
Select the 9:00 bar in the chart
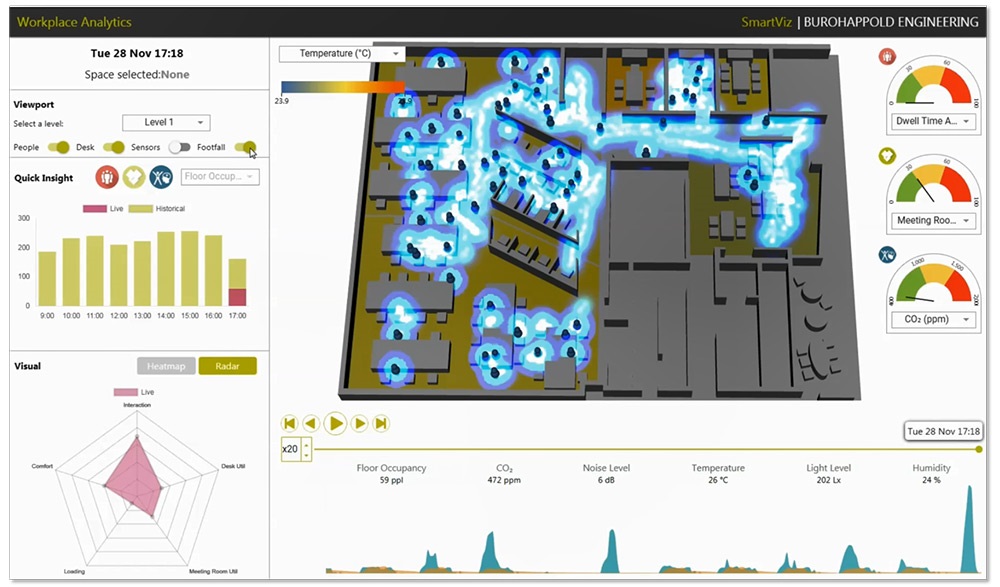coord(47,279)
